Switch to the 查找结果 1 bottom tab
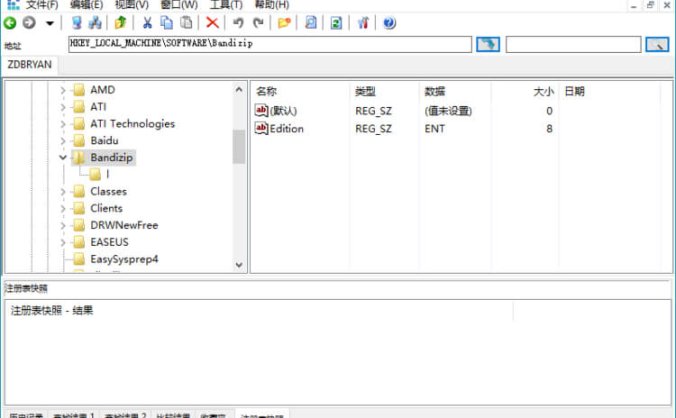676x418 pixels. point(73,415)
